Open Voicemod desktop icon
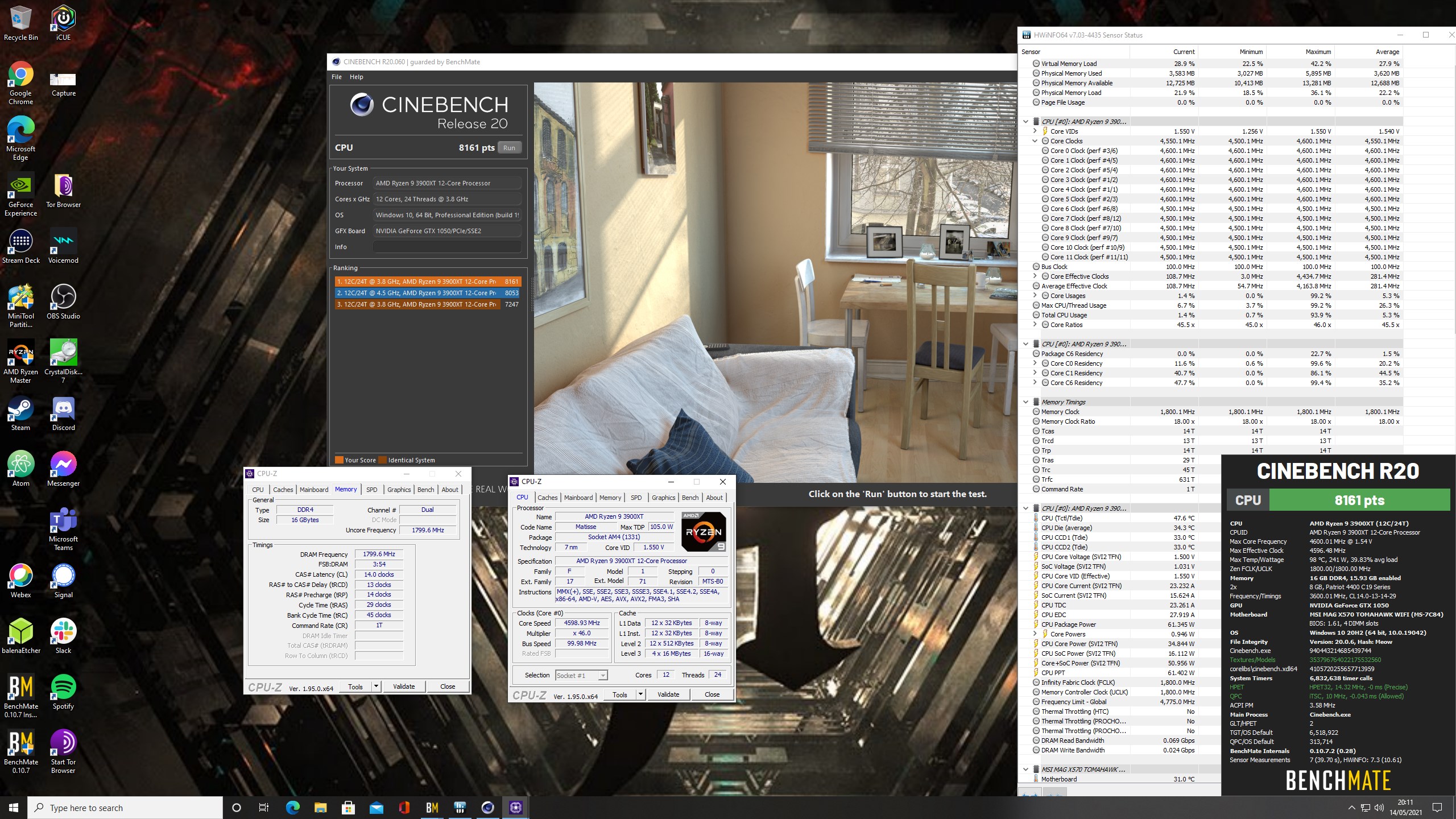The image size is (1456, 819). pos(63,246)
